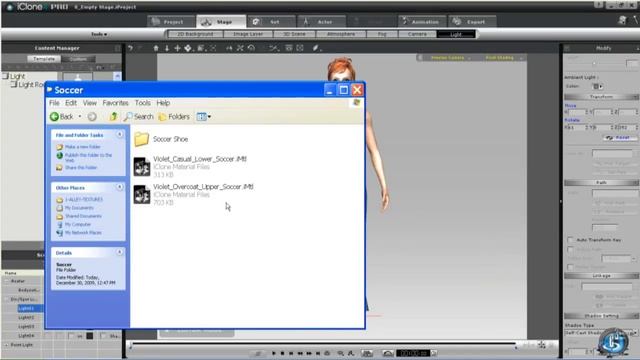Viewport: 640px width, 360px height.
Task: Click the character thumbnail in Content Manager
Action: tap(78, 76)
